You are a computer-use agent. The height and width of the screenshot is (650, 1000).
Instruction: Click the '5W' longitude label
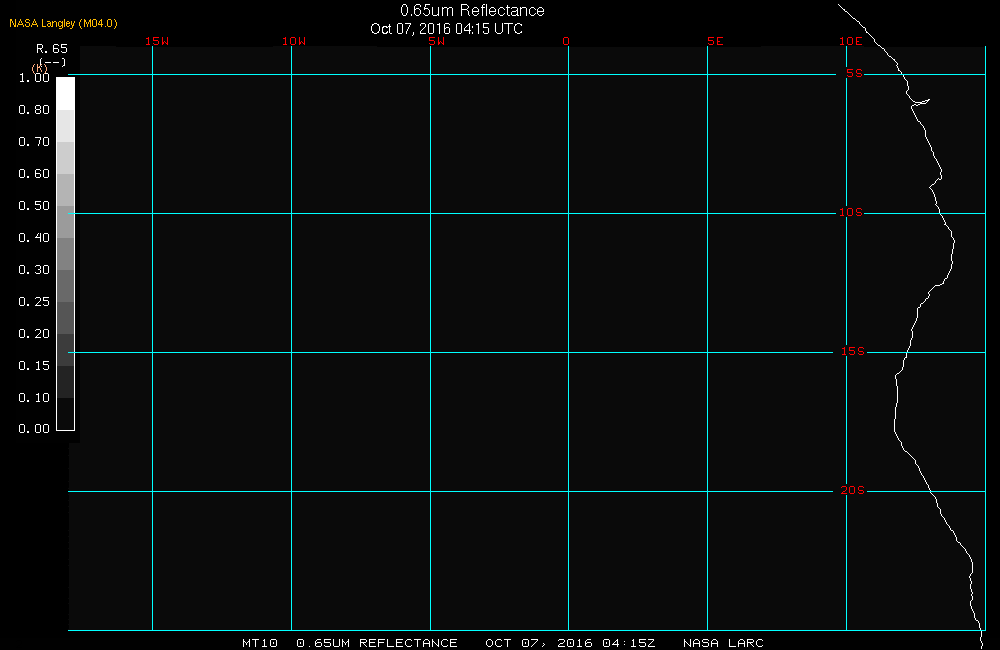tap(437, 41)
